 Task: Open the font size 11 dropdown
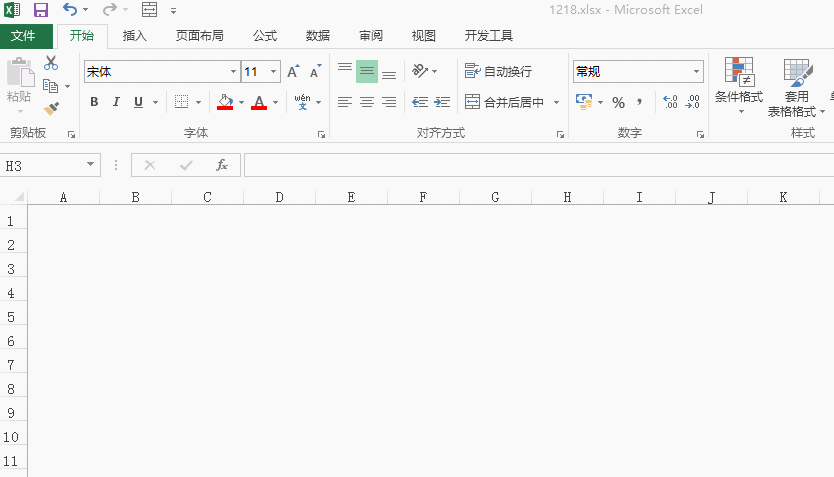click(273, 72)
